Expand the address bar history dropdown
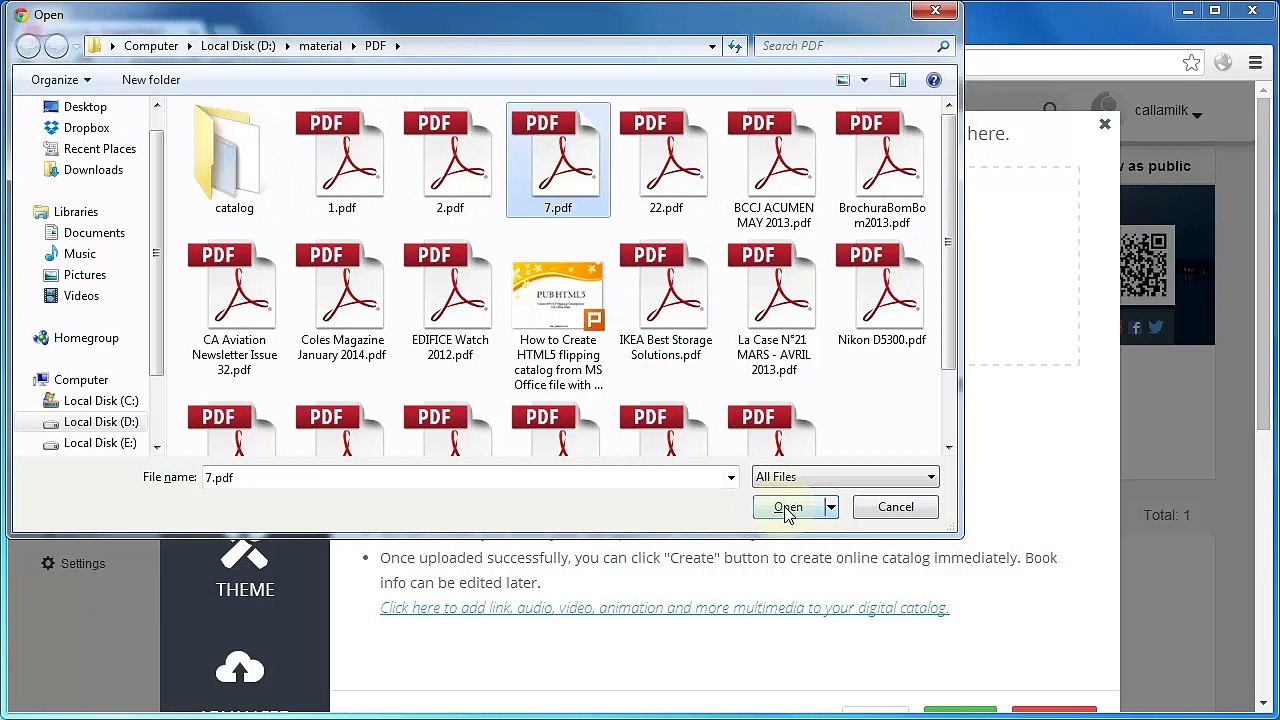Screen dimensions: 1280x720 712,46
